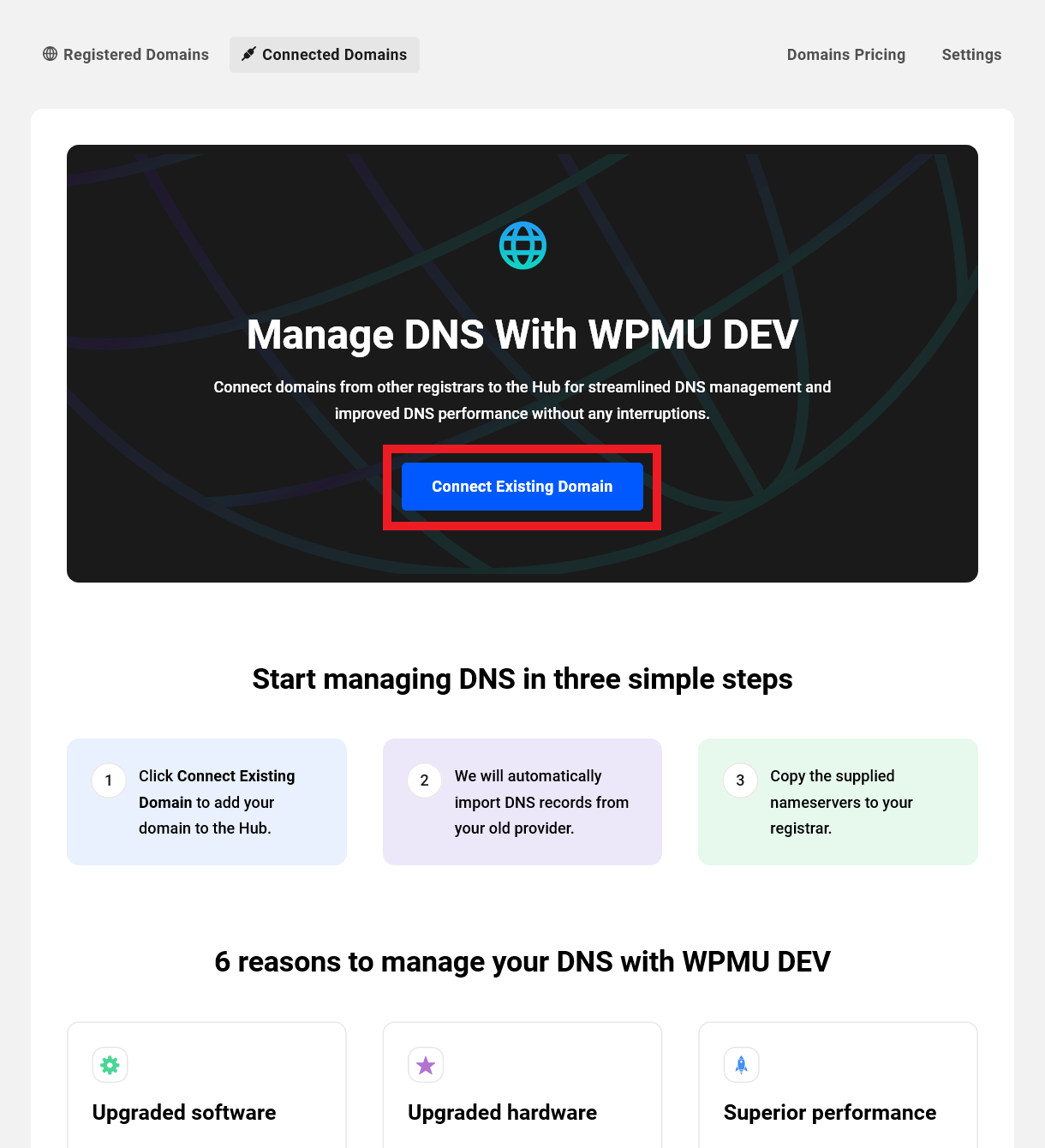Click the green gear icon above Upgraded software
The width and height of the screenshot is (1045, 1148).
click(x=110, y=1065)
